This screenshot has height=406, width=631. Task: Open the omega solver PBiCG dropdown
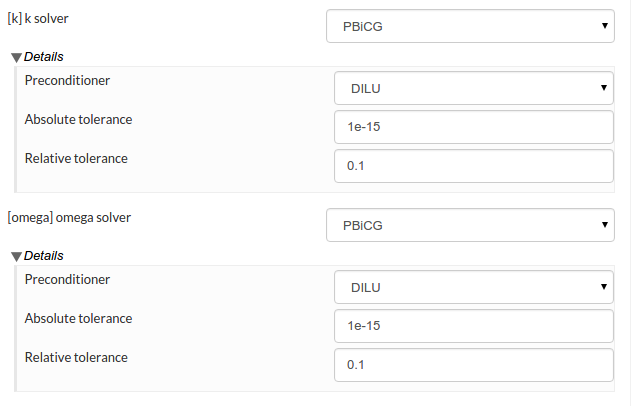[470, 225]
